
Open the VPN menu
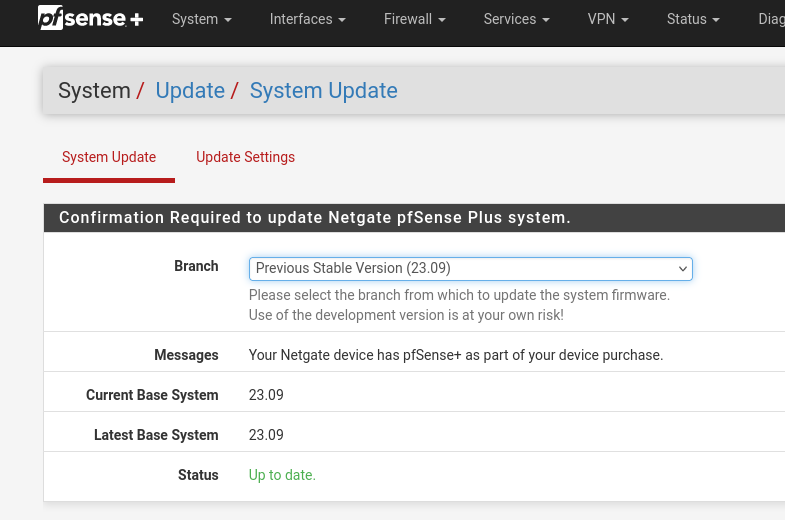(608, 19)
